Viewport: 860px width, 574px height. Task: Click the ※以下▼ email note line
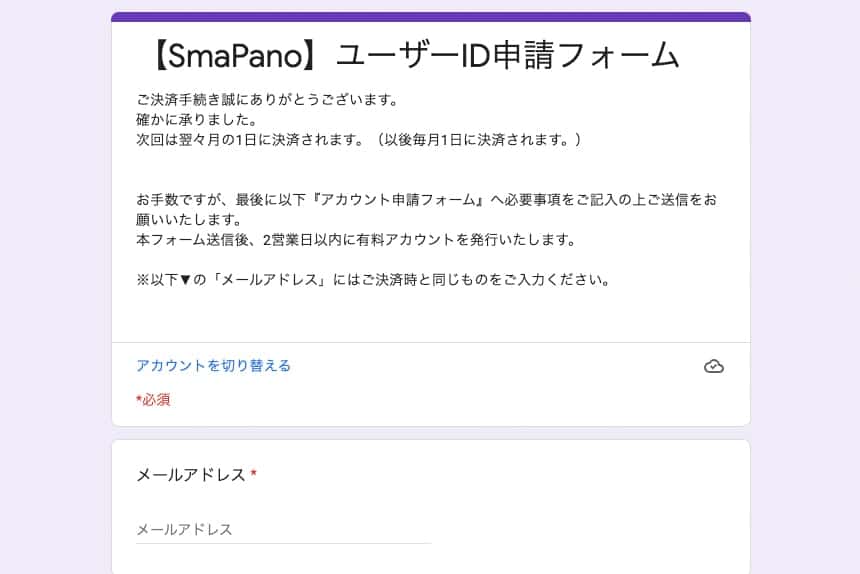[x=373, y=280]
